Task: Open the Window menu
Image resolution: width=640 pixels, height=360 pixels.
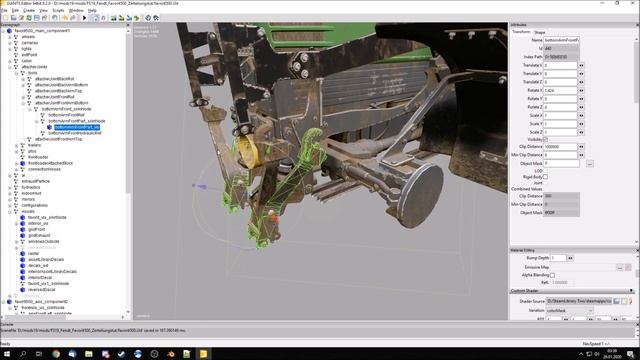Action: (76, 10)
